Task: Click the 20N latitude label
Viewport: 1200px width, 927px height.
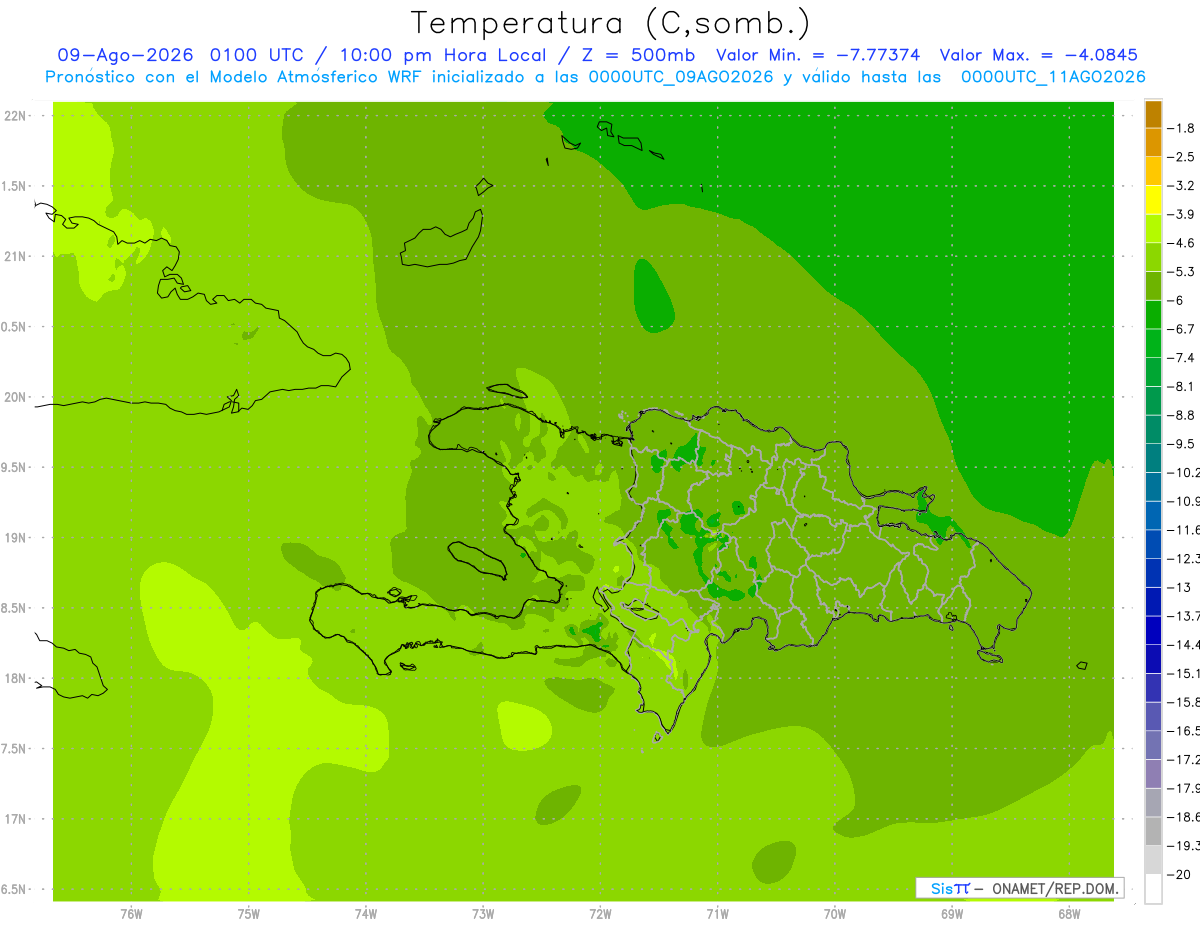Action: coord(17,397)
